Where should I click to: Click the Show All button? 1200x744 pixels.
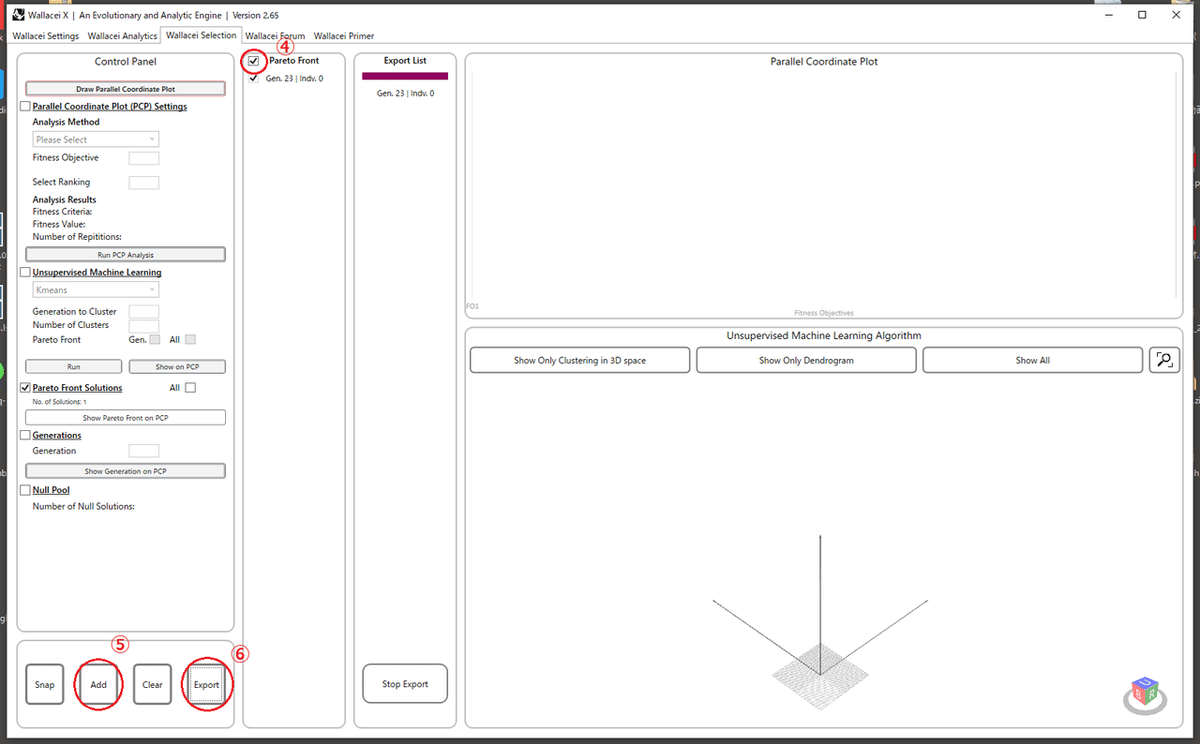pos(1032,360)
